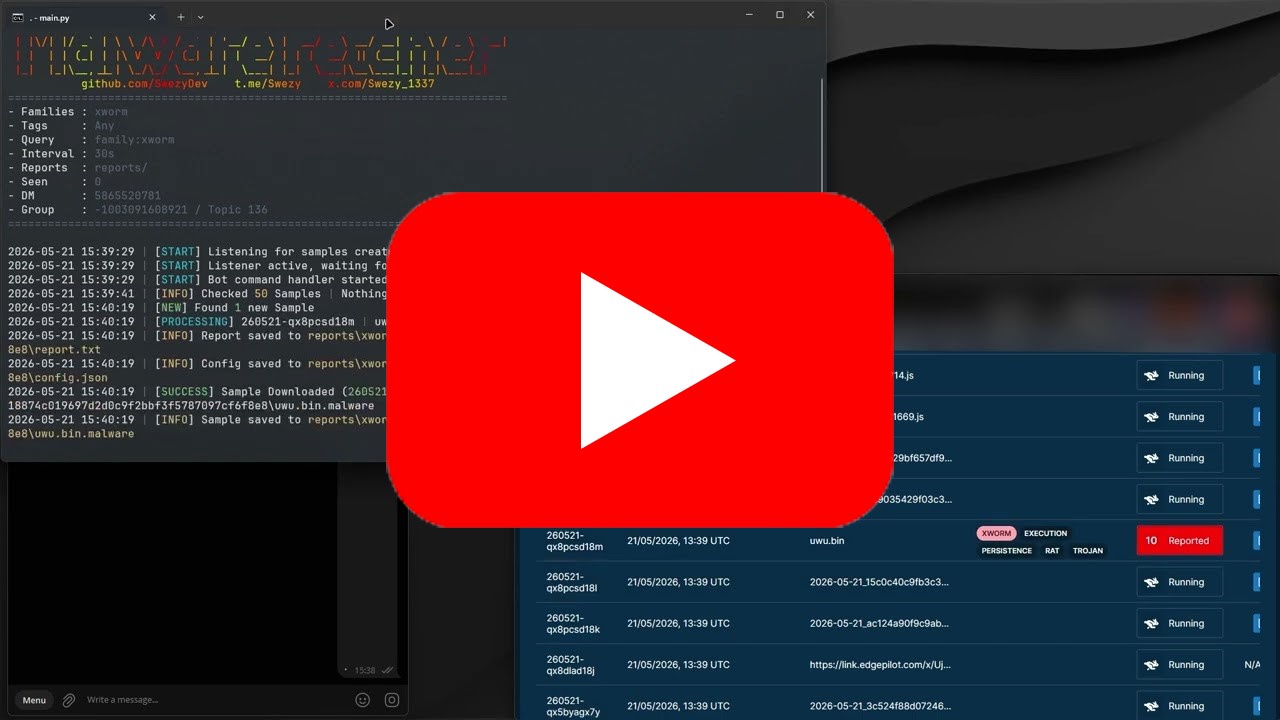Image resolution: width=1280 pixels, height=720 pixels.
Task: Open a new terminal tab with plus icon
Action: tap(181, 17)
